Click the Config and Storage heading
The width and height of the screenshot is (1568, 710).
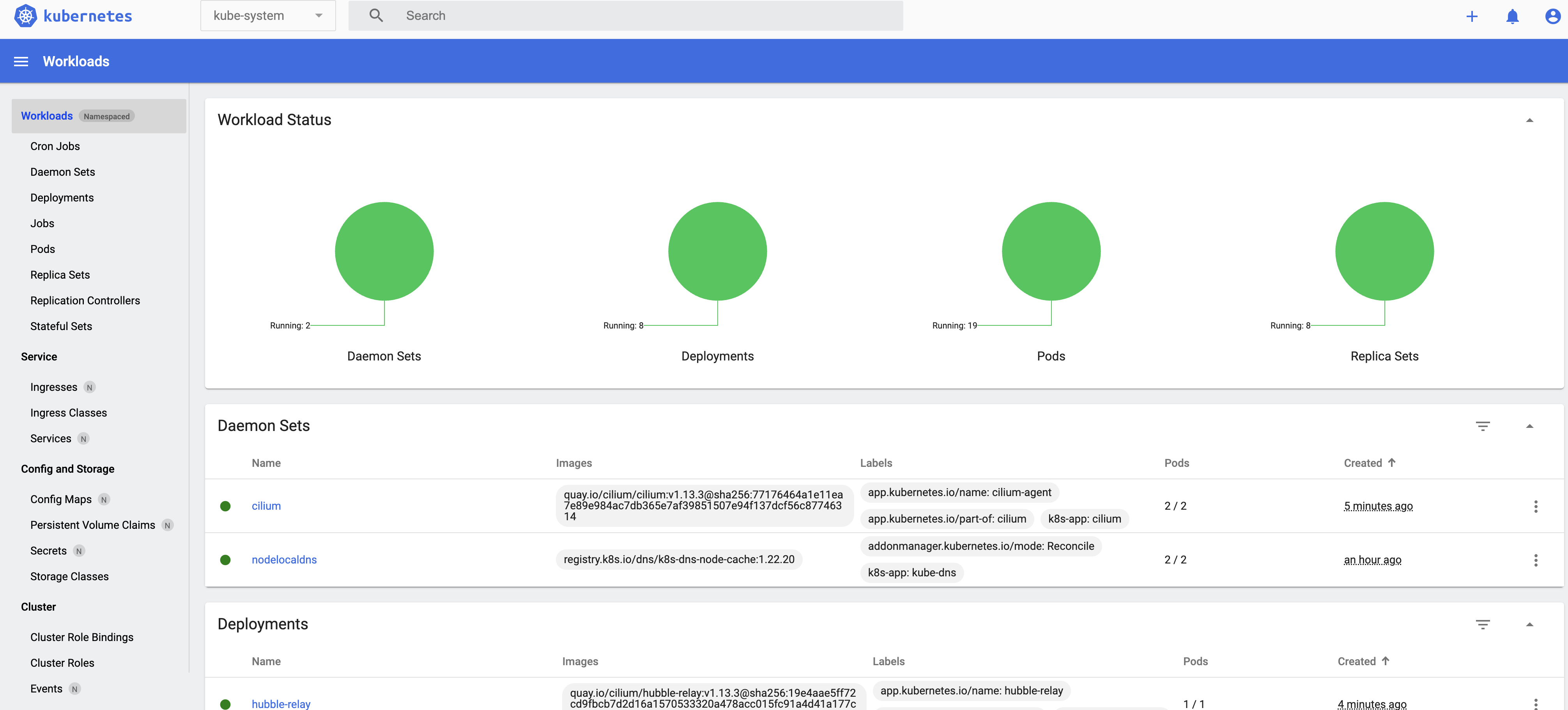tap(67, 469)
